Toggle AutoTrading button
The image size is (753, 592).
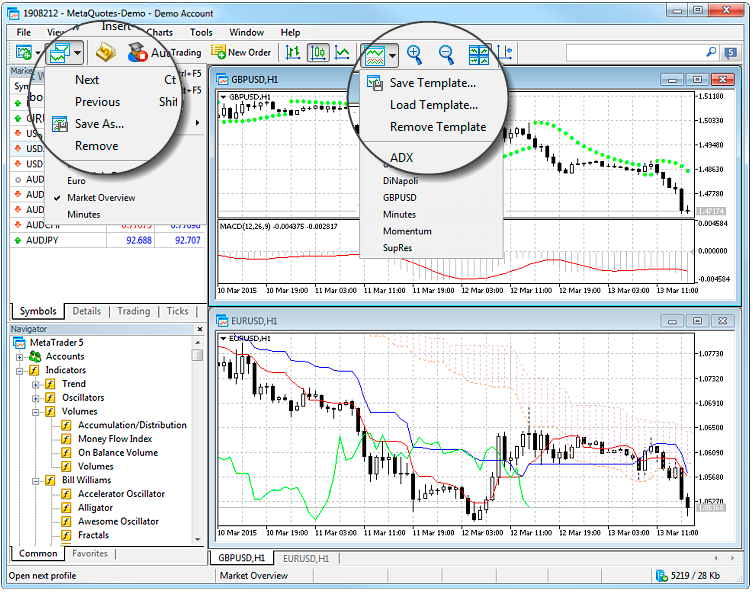165,52
